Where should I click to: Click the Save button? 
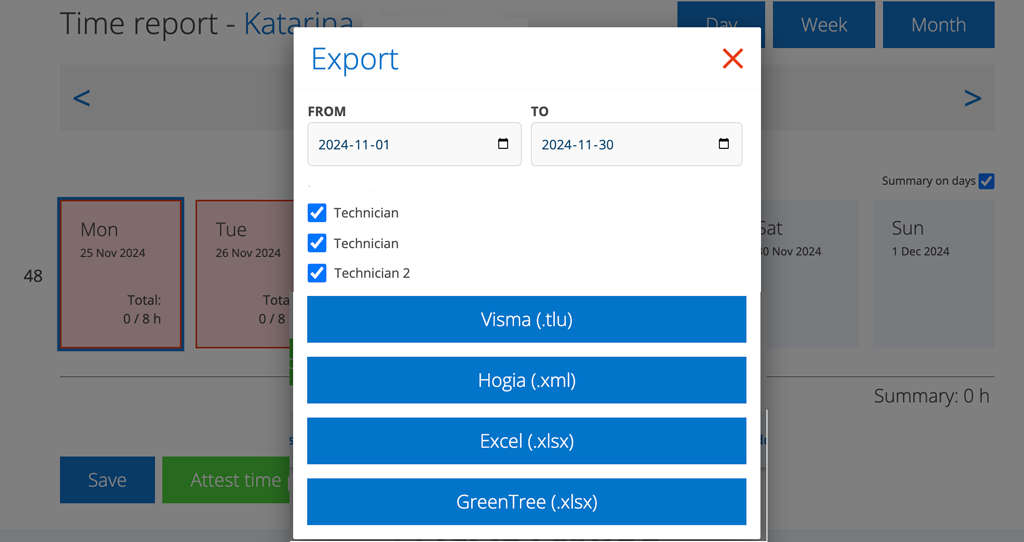(107, 480)
